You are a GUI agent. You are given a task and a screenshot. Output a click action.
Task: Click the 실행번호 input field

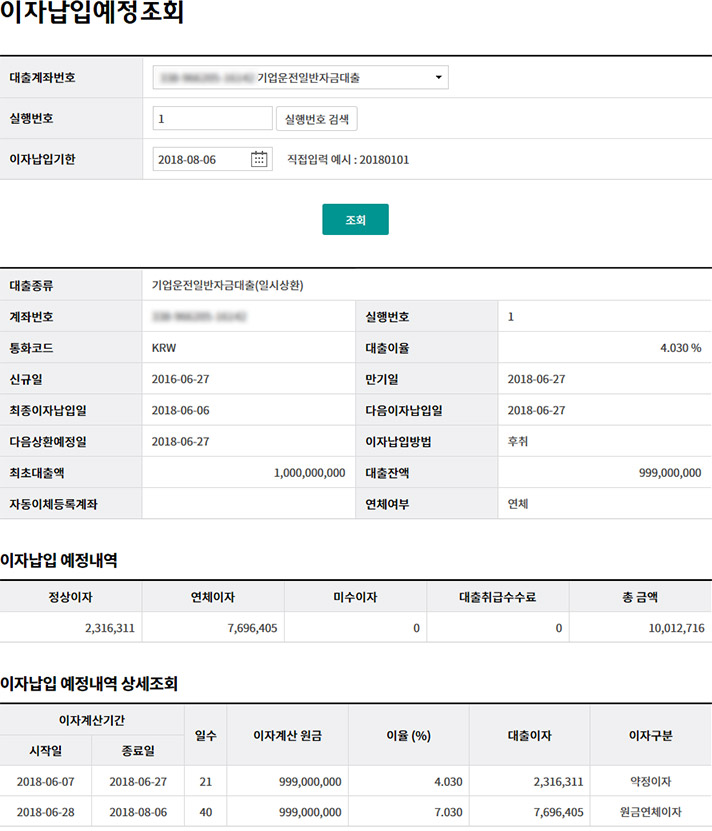click(212, 119)
